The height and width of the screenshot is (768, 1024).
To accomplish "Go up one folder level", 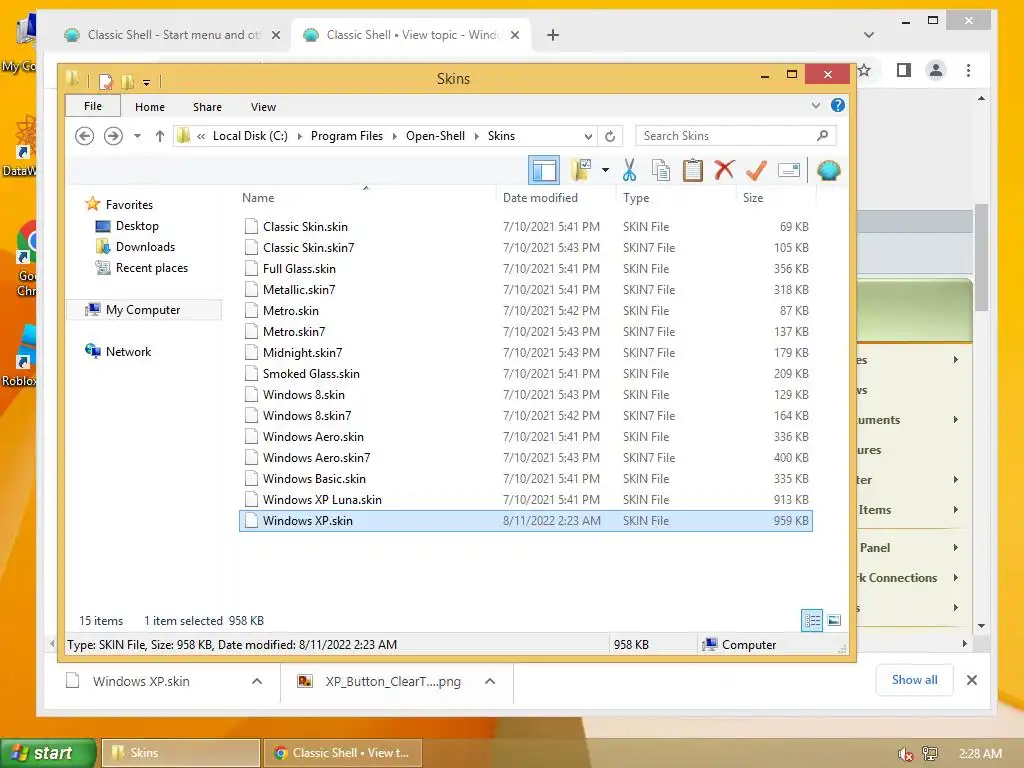I will click(160, 136).
